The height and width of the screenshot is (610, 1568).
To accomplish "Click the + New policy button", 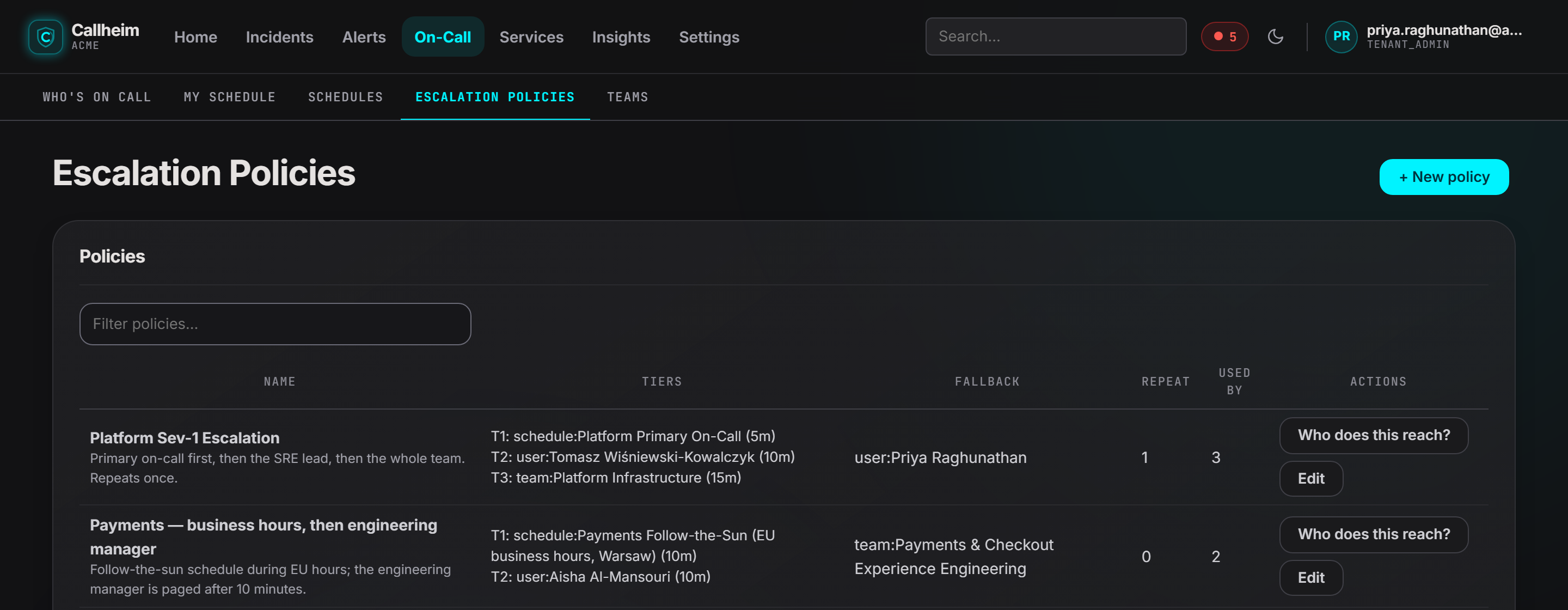I will click(x=1444, y=177).
